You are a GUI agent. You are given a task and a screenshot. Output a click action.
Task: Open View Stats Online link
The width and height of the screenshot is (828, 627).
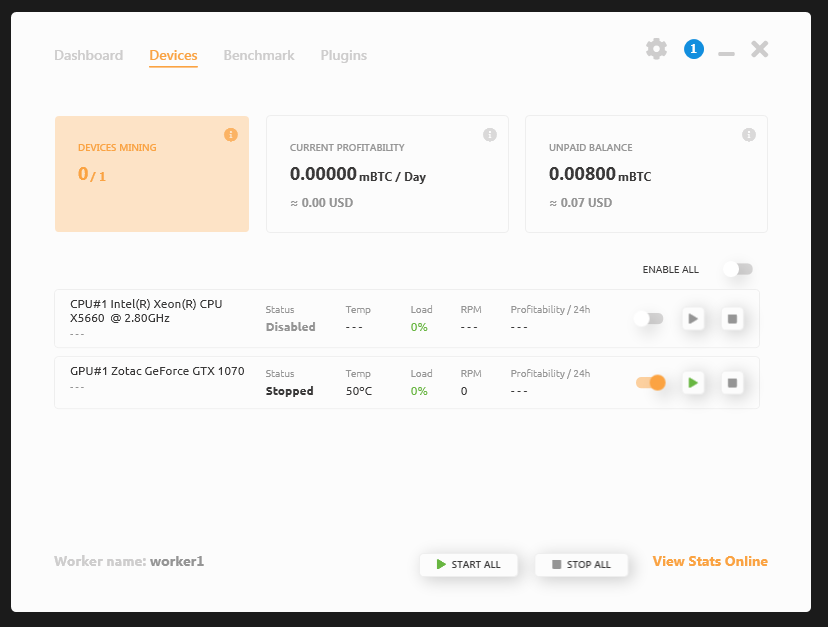click(710, 561)
